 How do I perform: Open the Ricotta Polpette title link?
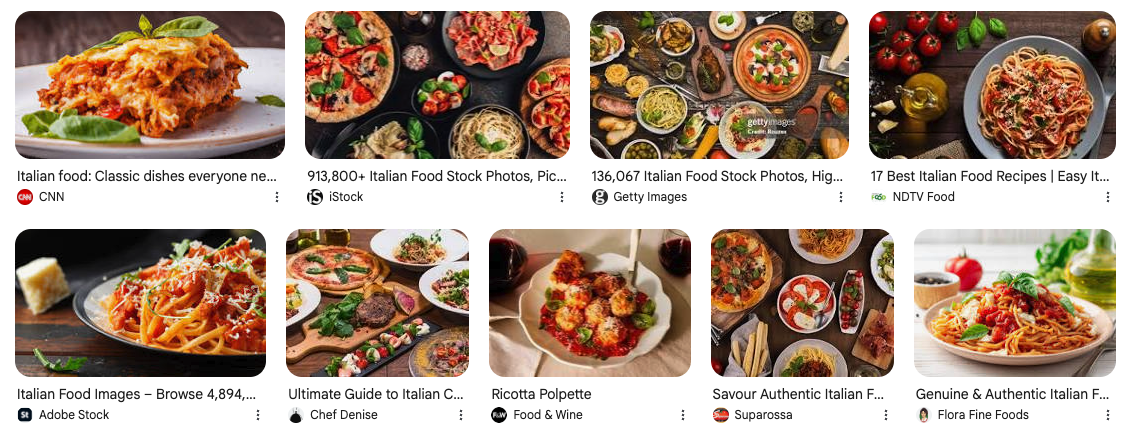click(x=541, y=394)
